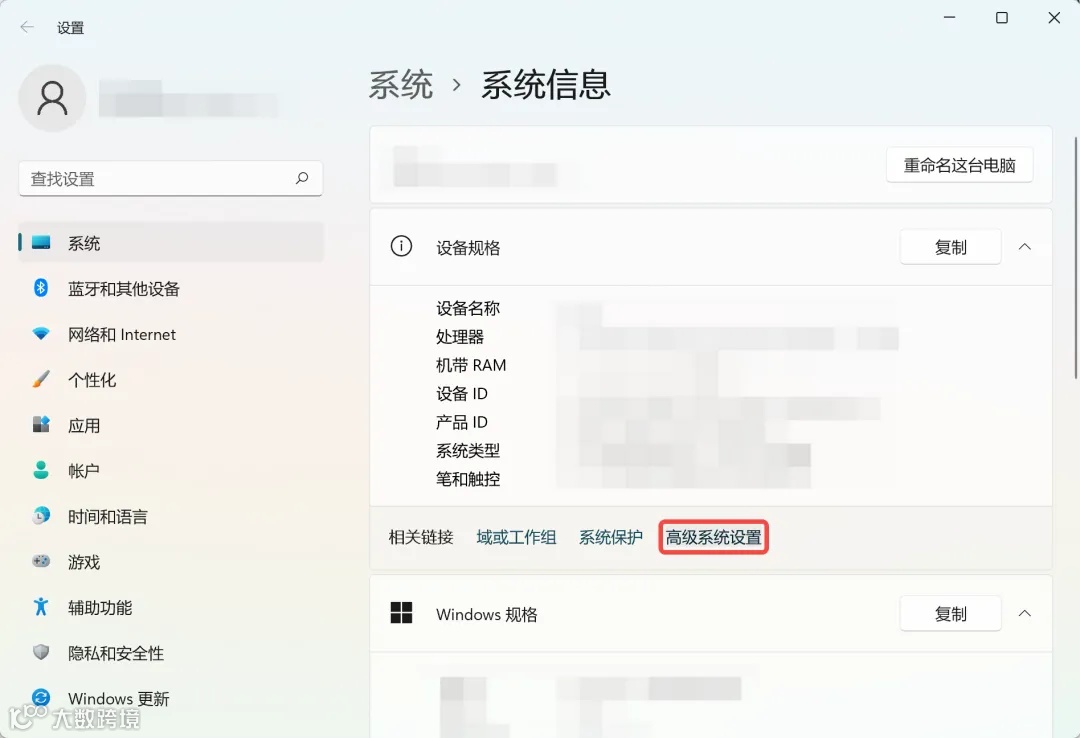Click the 设备名称 label

[468, 308]
